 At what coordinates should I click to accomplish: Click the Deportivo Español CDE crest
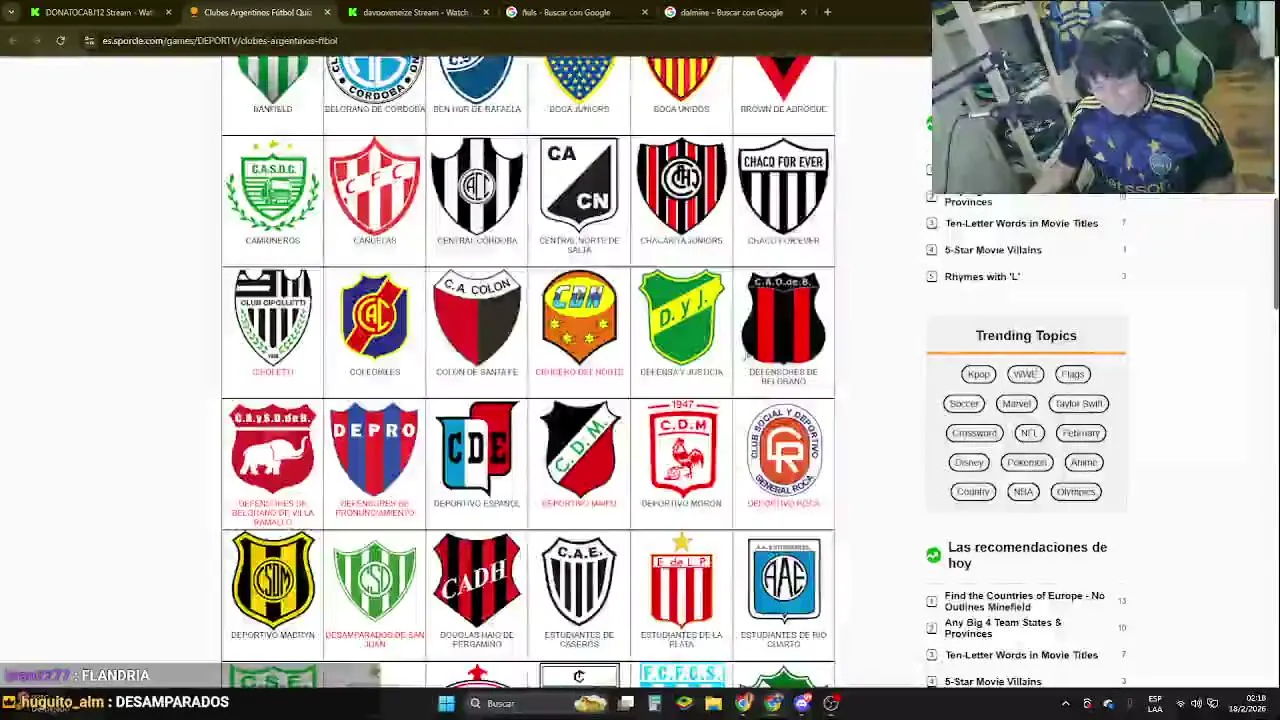tap(477, 450)
